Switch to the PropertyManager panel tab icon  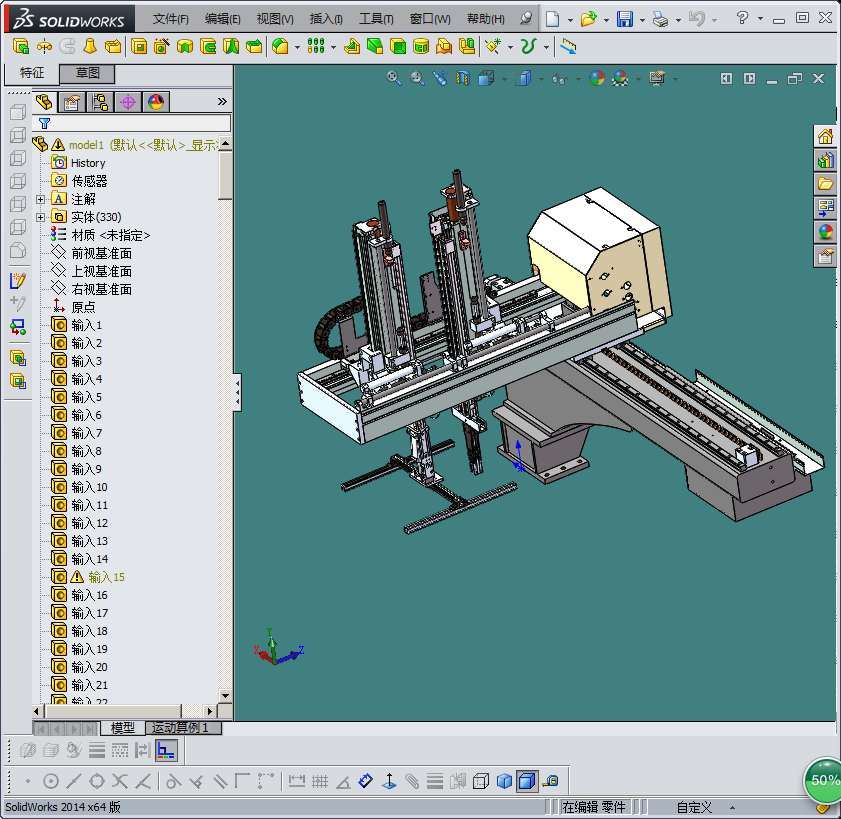(x=71, y=101)
